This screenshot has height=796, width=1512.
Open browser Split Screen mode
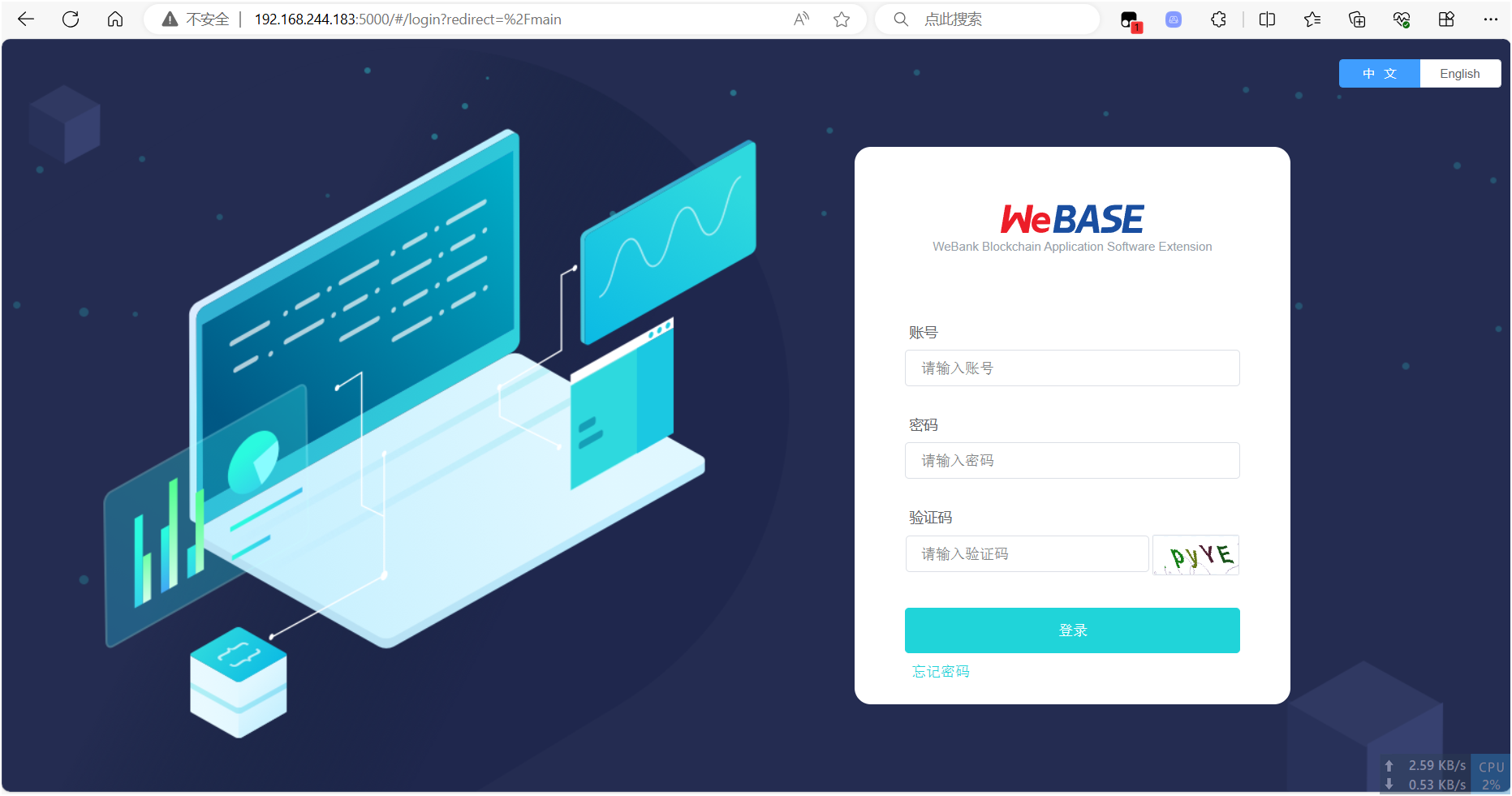point(1266,19)
